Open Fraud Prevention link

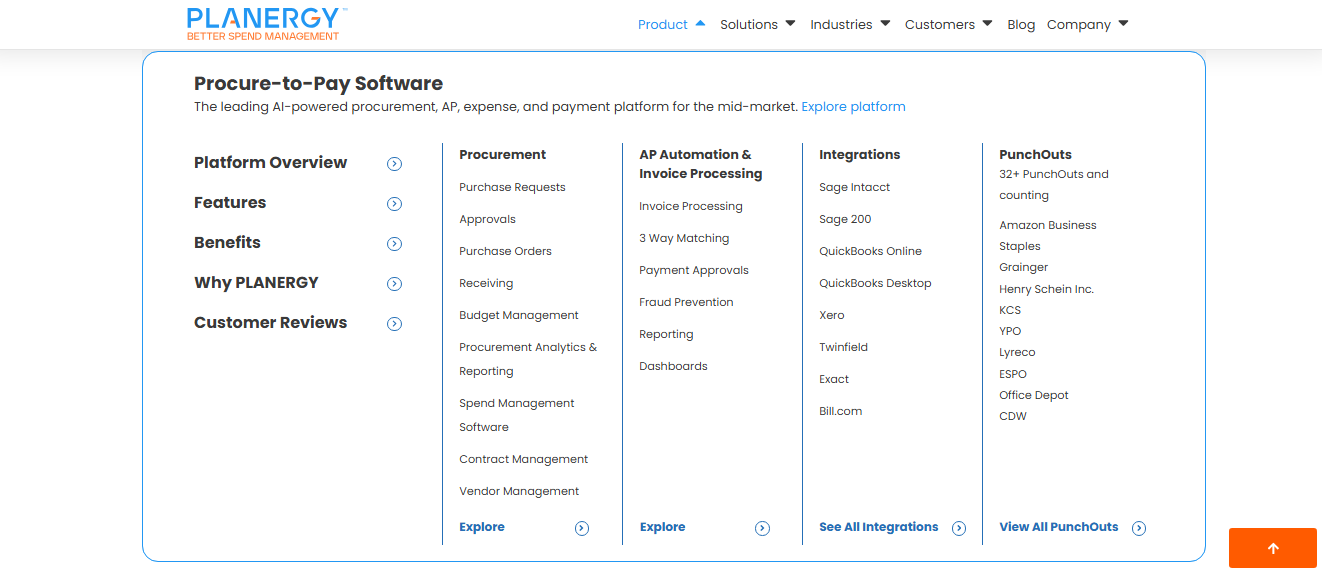pos(686,302)
